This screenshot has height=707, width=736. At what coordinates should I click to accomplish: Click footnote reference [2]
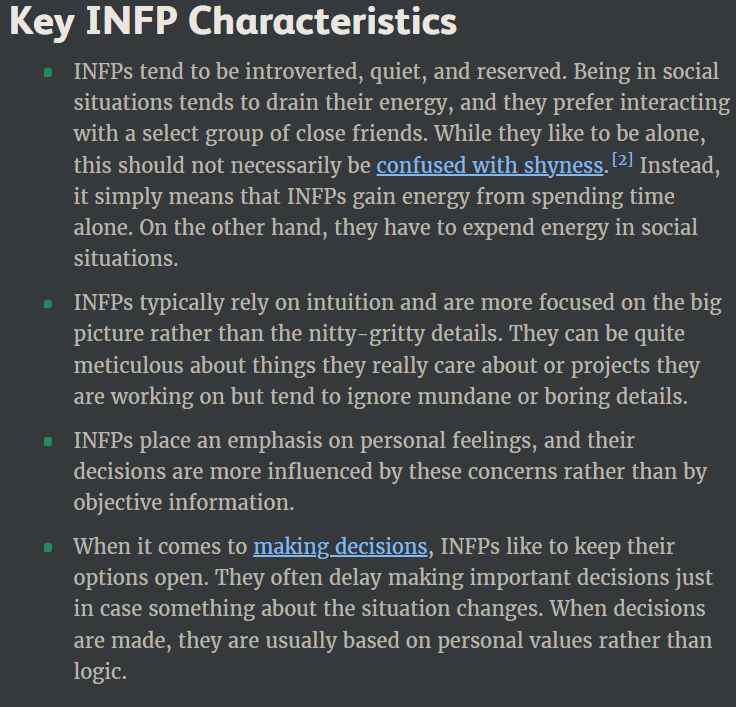(x=622, y=160)
